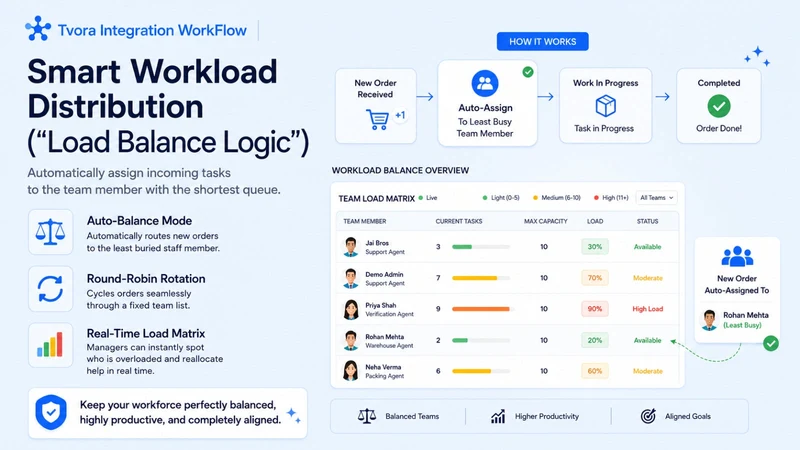The height and width of the screenshot is (450, 800).
Task: Click the people group icon above New Order Auto-Assigned
Action: 737,256
